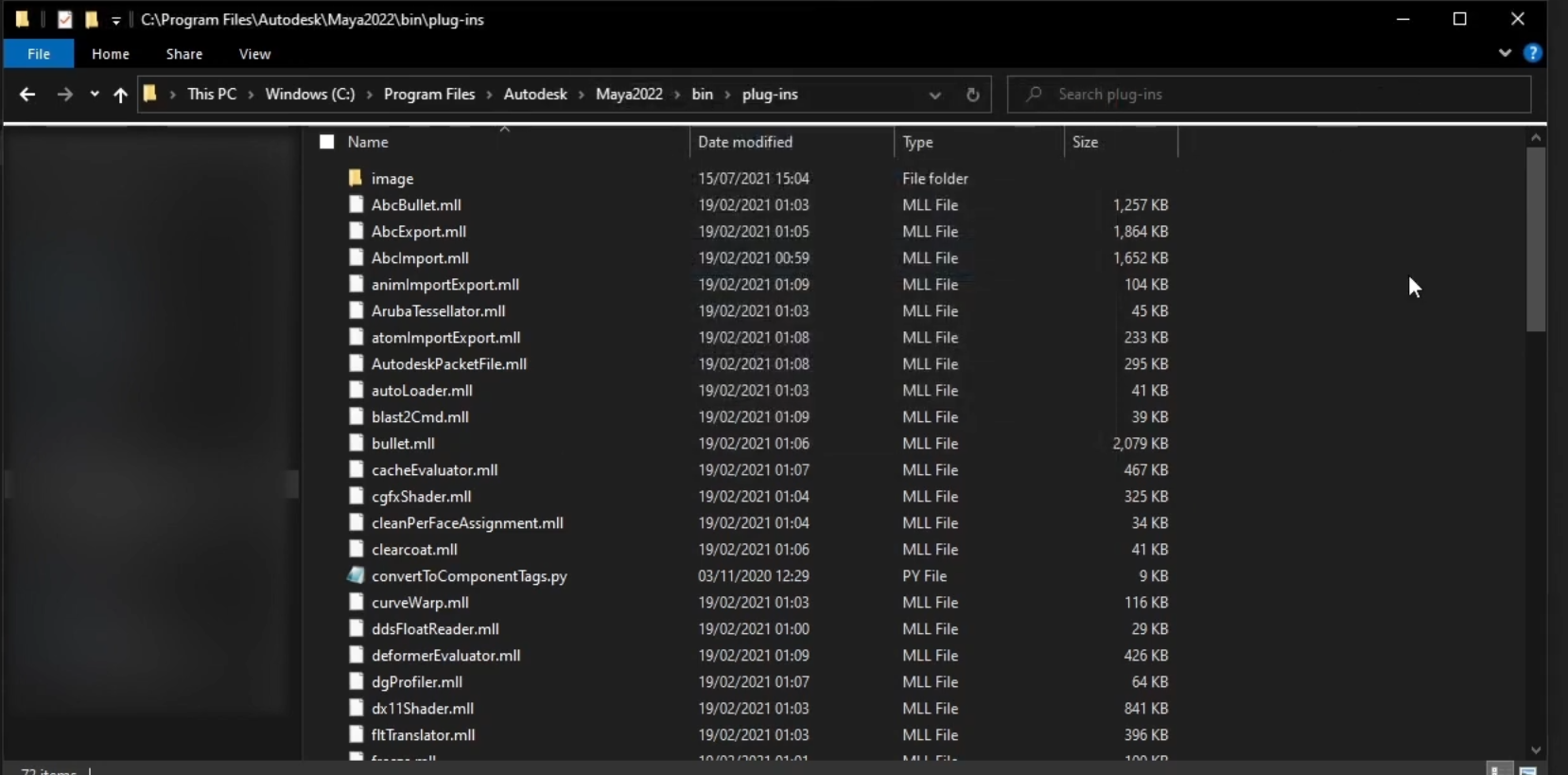Click the image folder icon
The image size is (1568, 775).
[x=356, y=178]
